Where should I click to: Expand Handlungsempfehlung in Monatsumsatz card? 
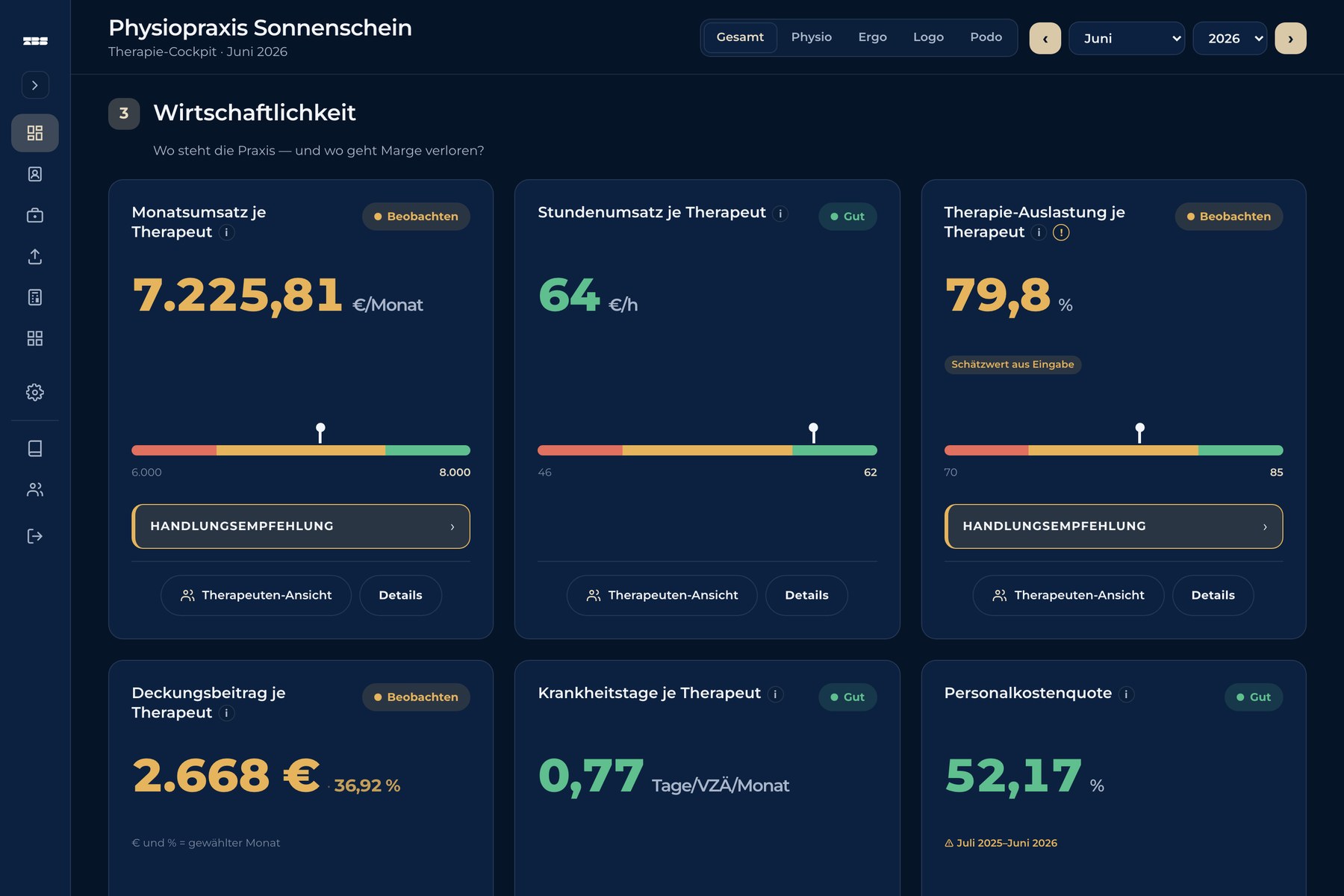tap(301, 526)
